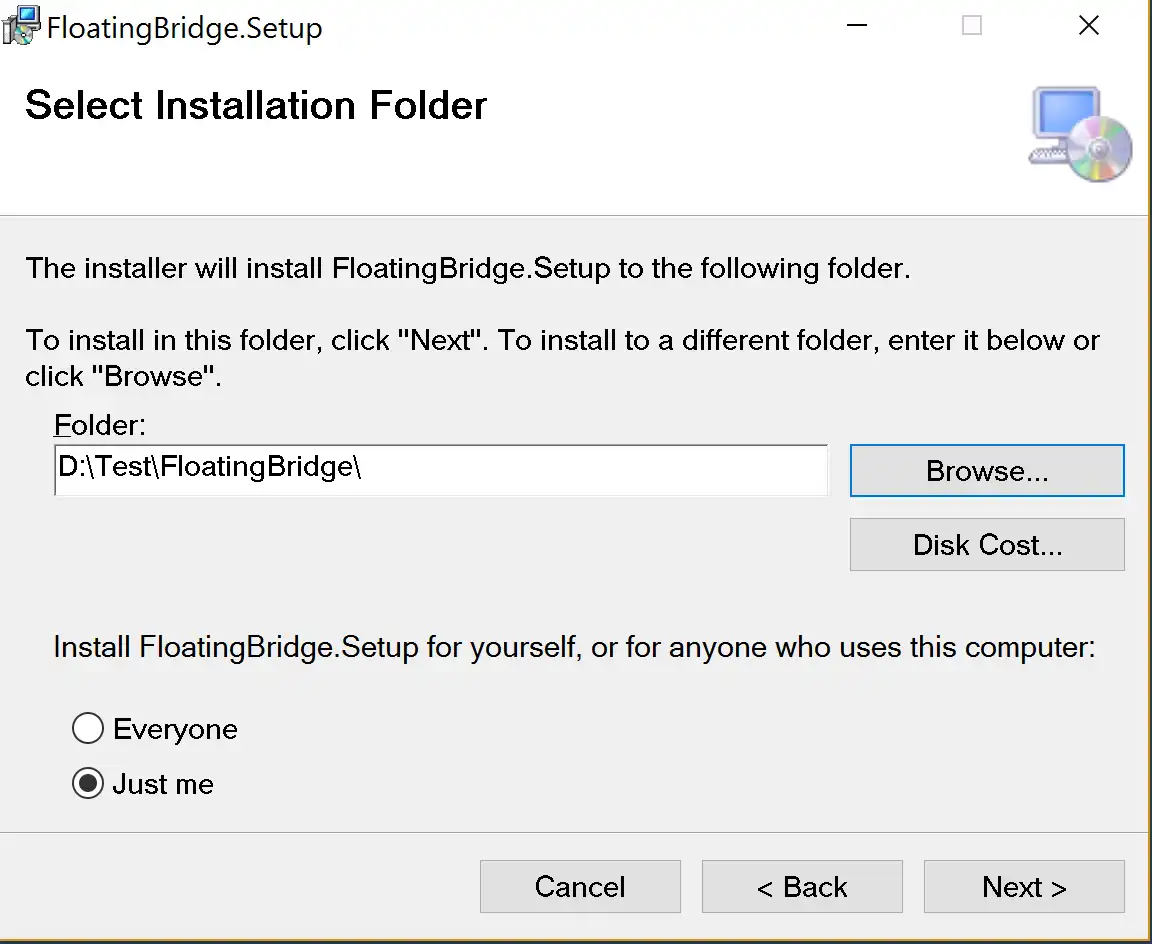Click the FloatingBridge.Setup installer icon in title bar
Screen dimensions: 1152x944
click(x=21, y=26)
